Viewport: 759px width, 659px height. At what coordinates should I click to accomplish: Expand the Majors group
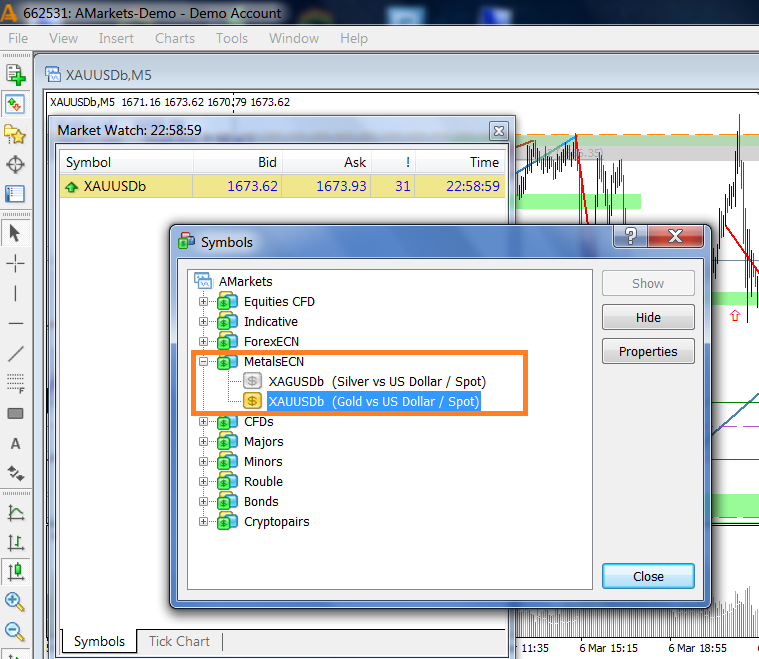point(203,442)
